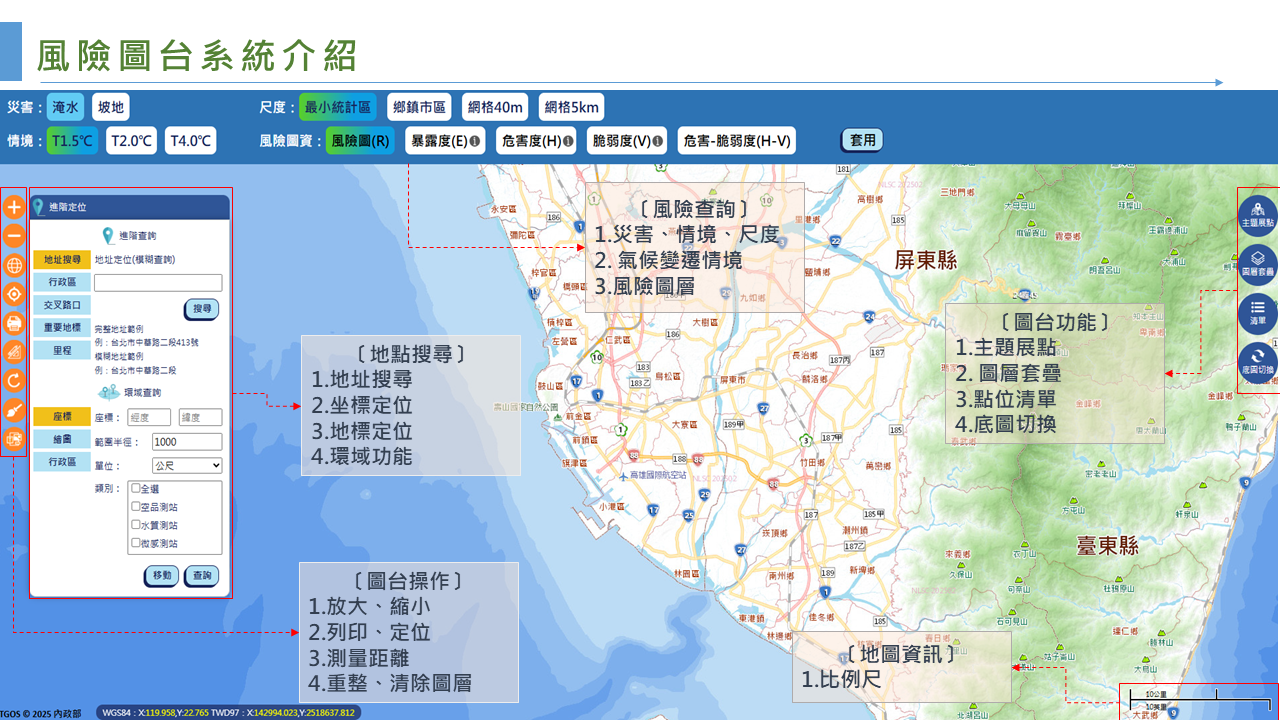Choose the T4.0℃ scenario

[x=191, y=141]
